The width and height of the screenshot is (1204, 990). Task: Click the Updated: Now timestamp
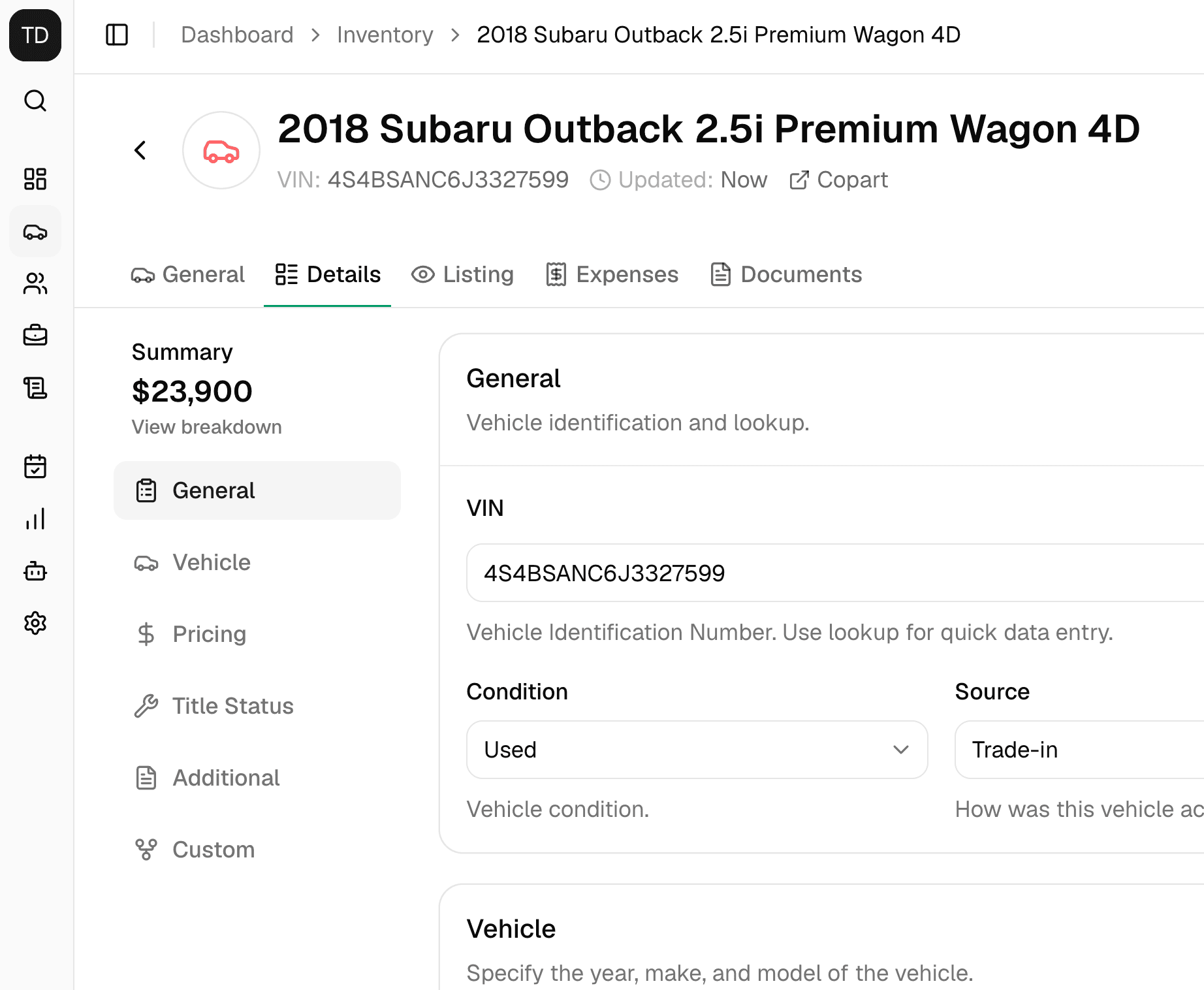(x=678, y=180)
